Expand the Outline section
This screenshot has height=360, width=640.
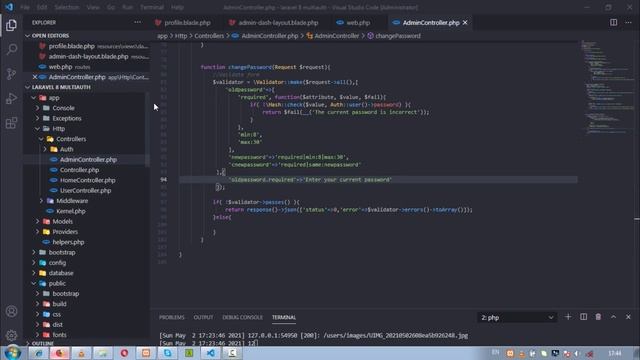pos(42,343)
